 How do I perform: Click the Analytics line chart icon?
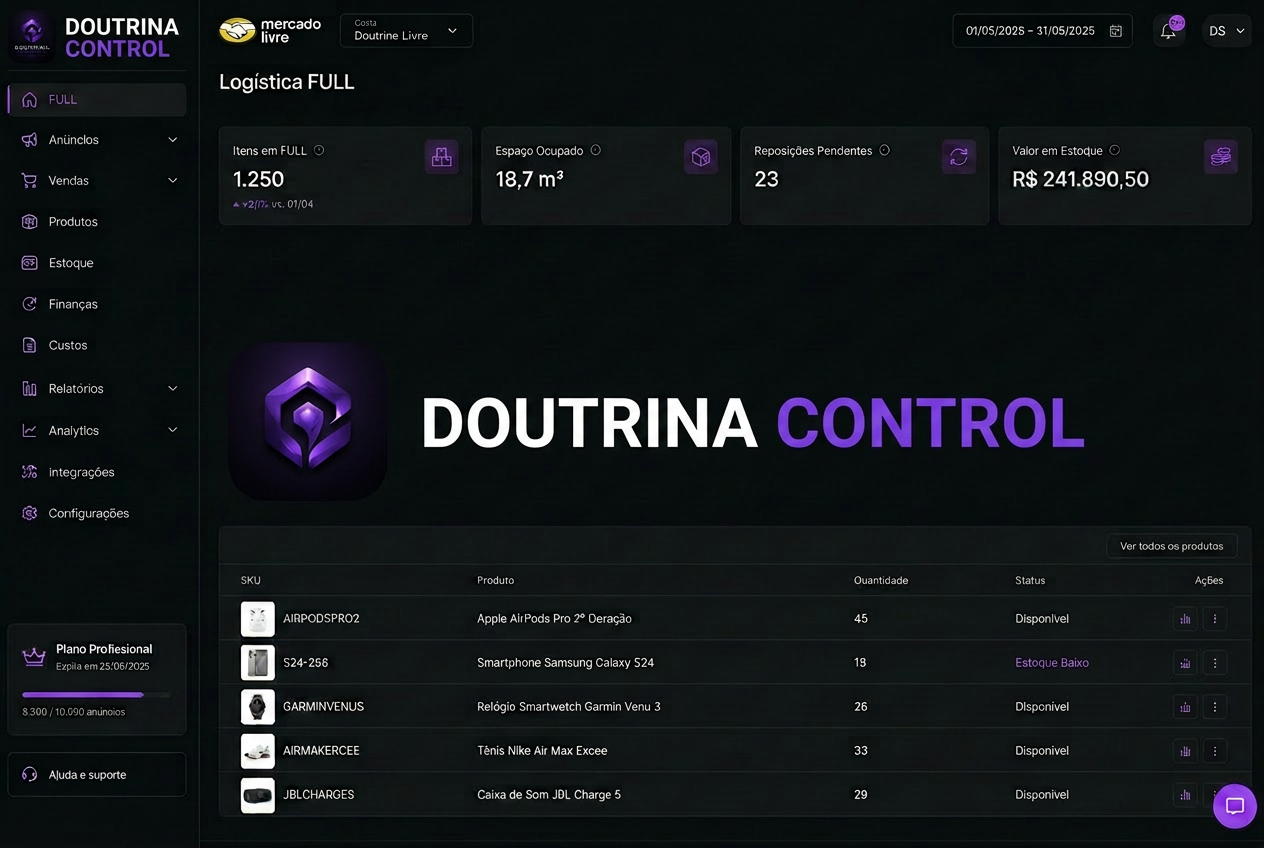tap(29, 430)
